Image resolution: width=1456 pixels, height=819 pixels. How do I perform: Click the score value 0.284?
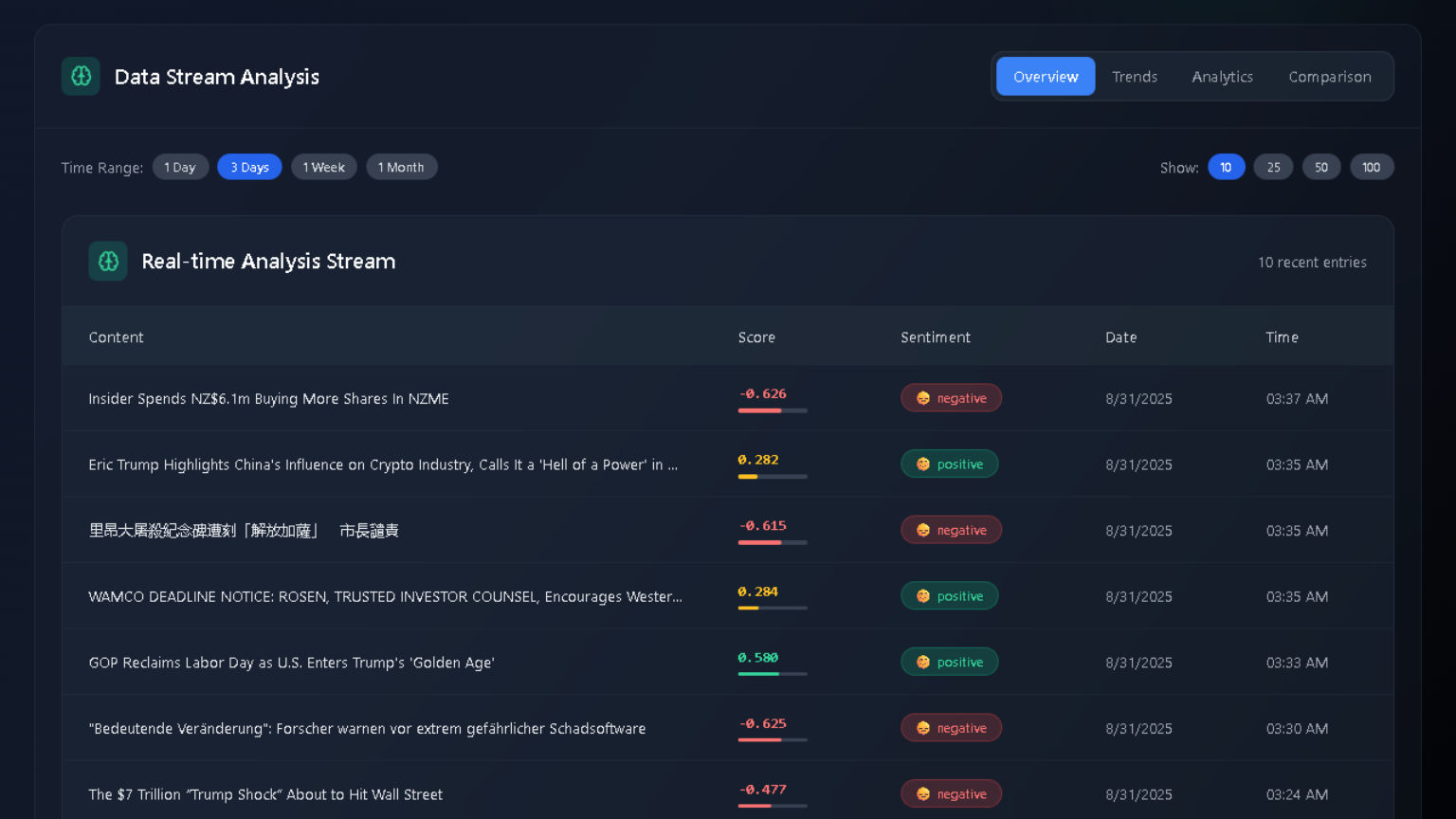pyautogui.click(x=758, y=591)
